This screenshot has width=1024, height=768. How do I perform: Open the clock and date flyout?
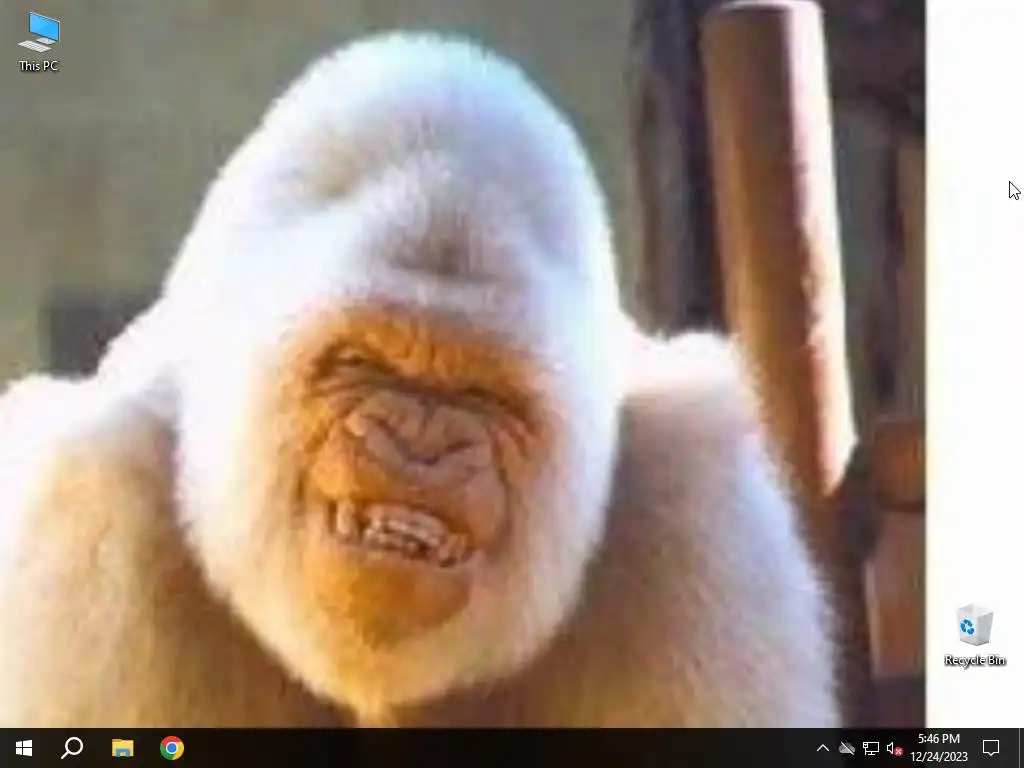[938, 748]
